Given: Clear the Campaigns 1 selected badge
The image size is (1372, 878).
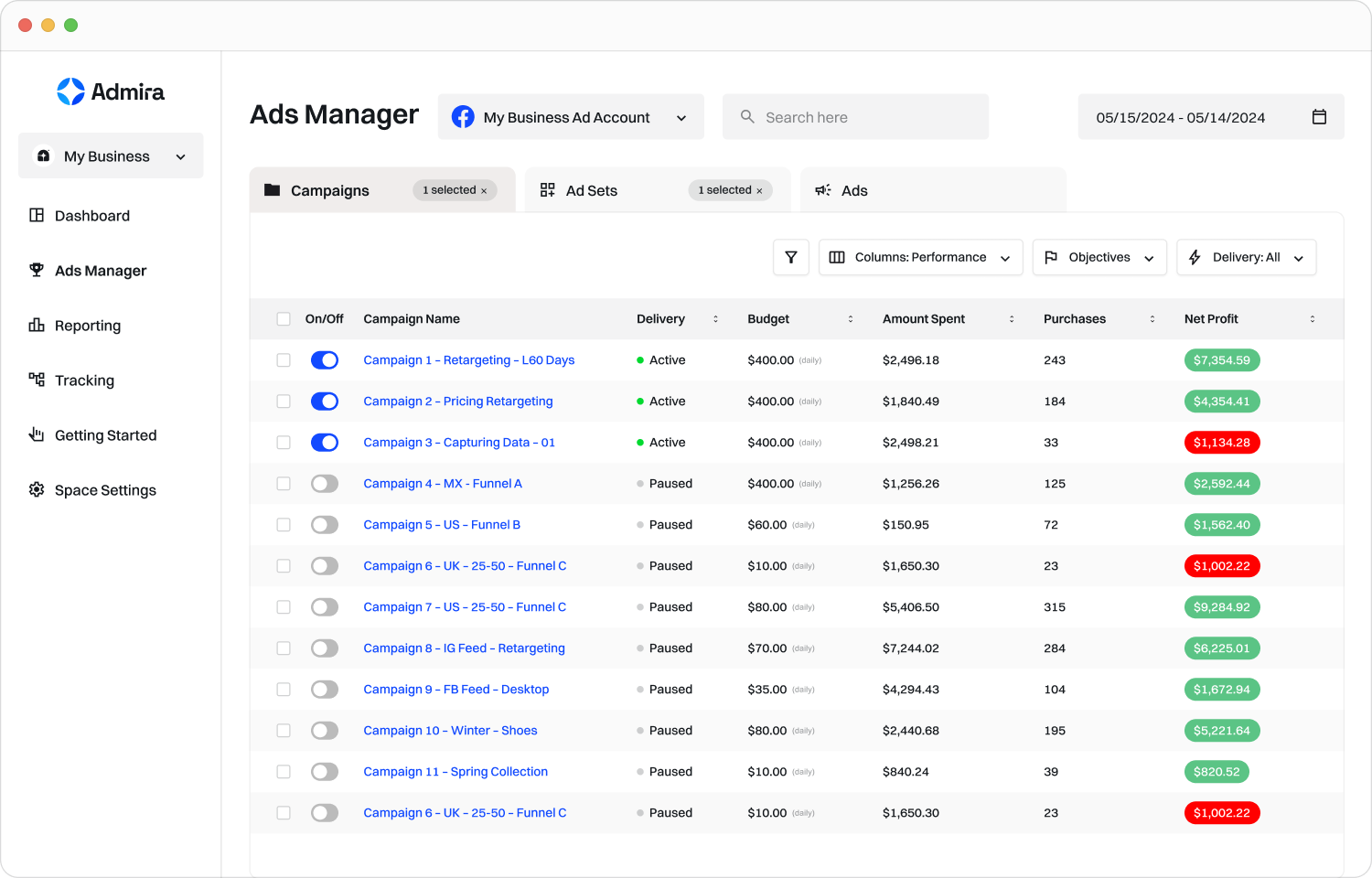Looking at the screenshot, I should (484, 191).
